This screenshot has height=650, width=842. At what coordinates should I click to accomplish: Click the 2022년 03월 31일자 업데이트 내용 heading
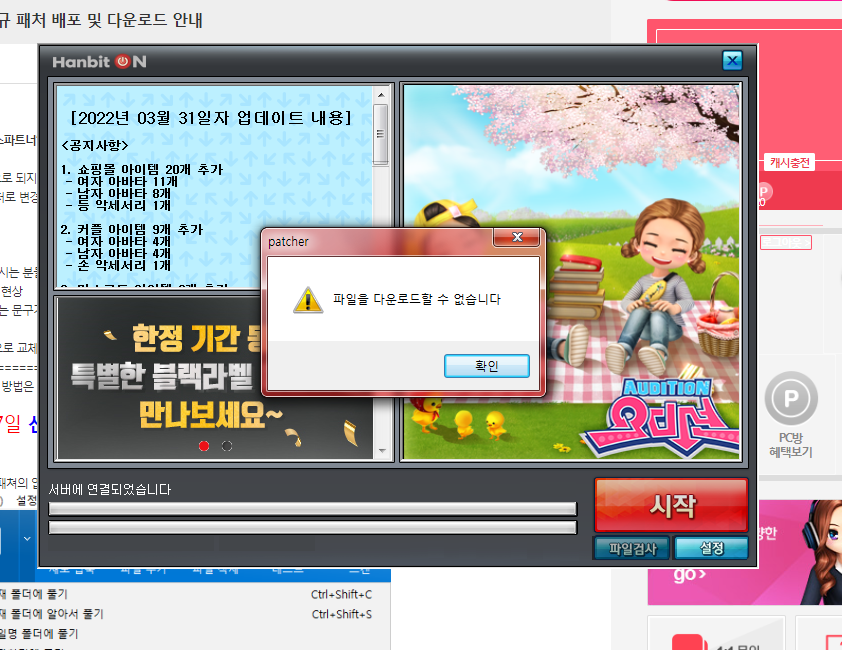pos(211,118)
